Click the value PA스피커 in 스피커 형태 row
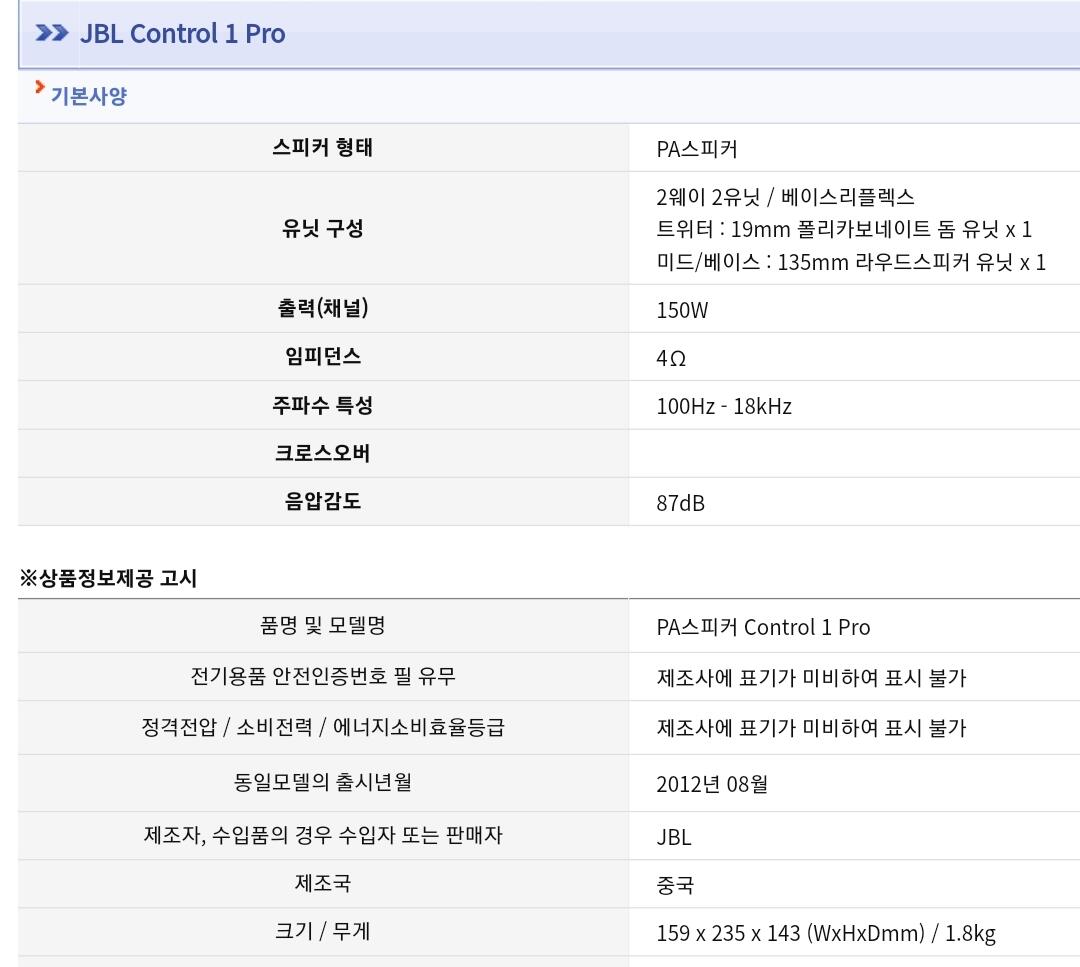 tap(696, 149)
